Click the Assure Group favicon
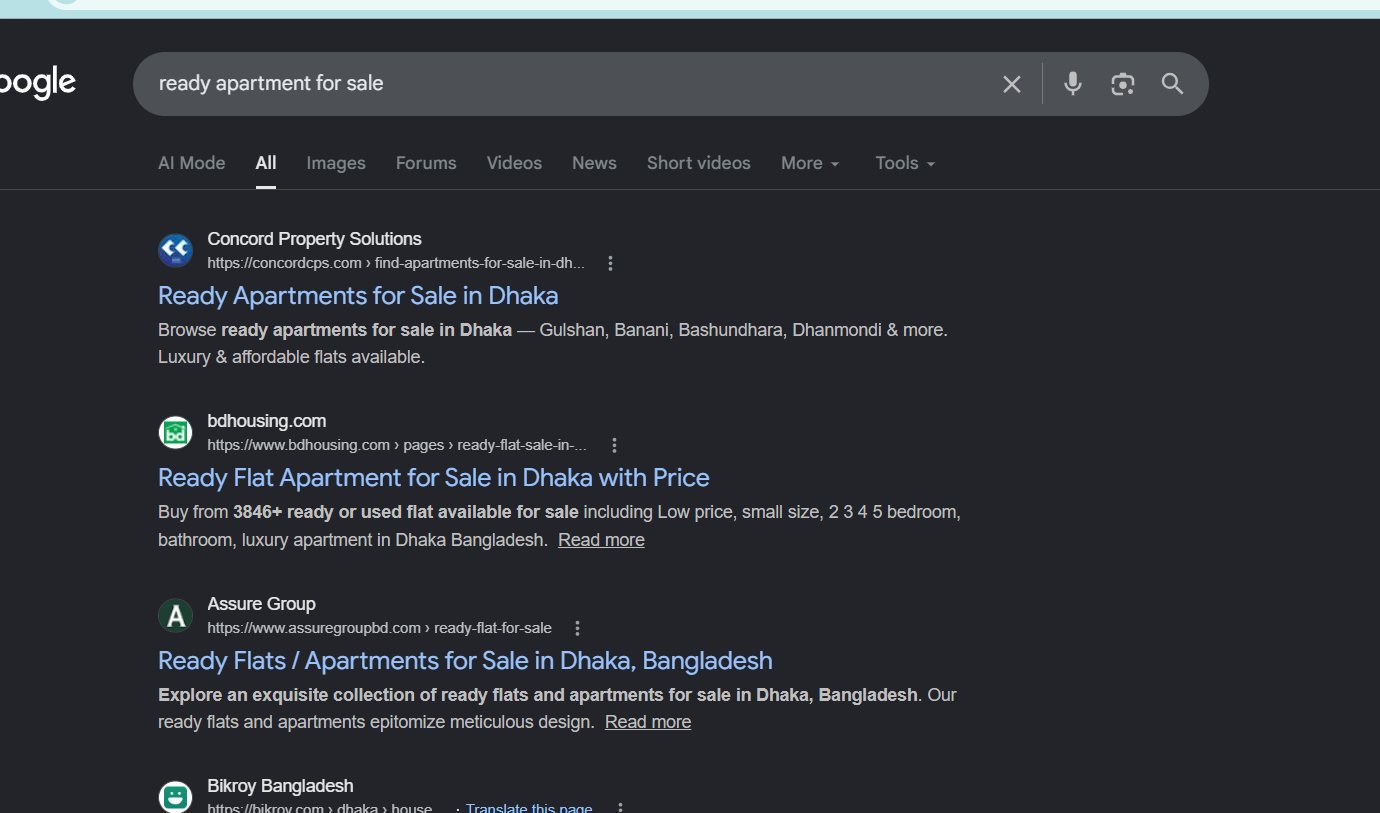The height and width of the screenshot is (813, 1380). [x=175, y=616]
